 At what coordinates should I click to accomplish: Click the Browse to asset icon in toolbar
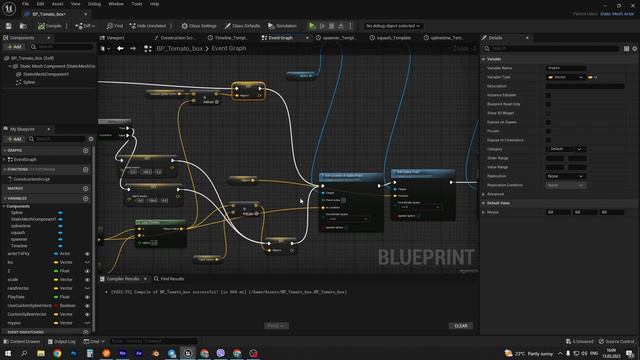click(23, 26)
